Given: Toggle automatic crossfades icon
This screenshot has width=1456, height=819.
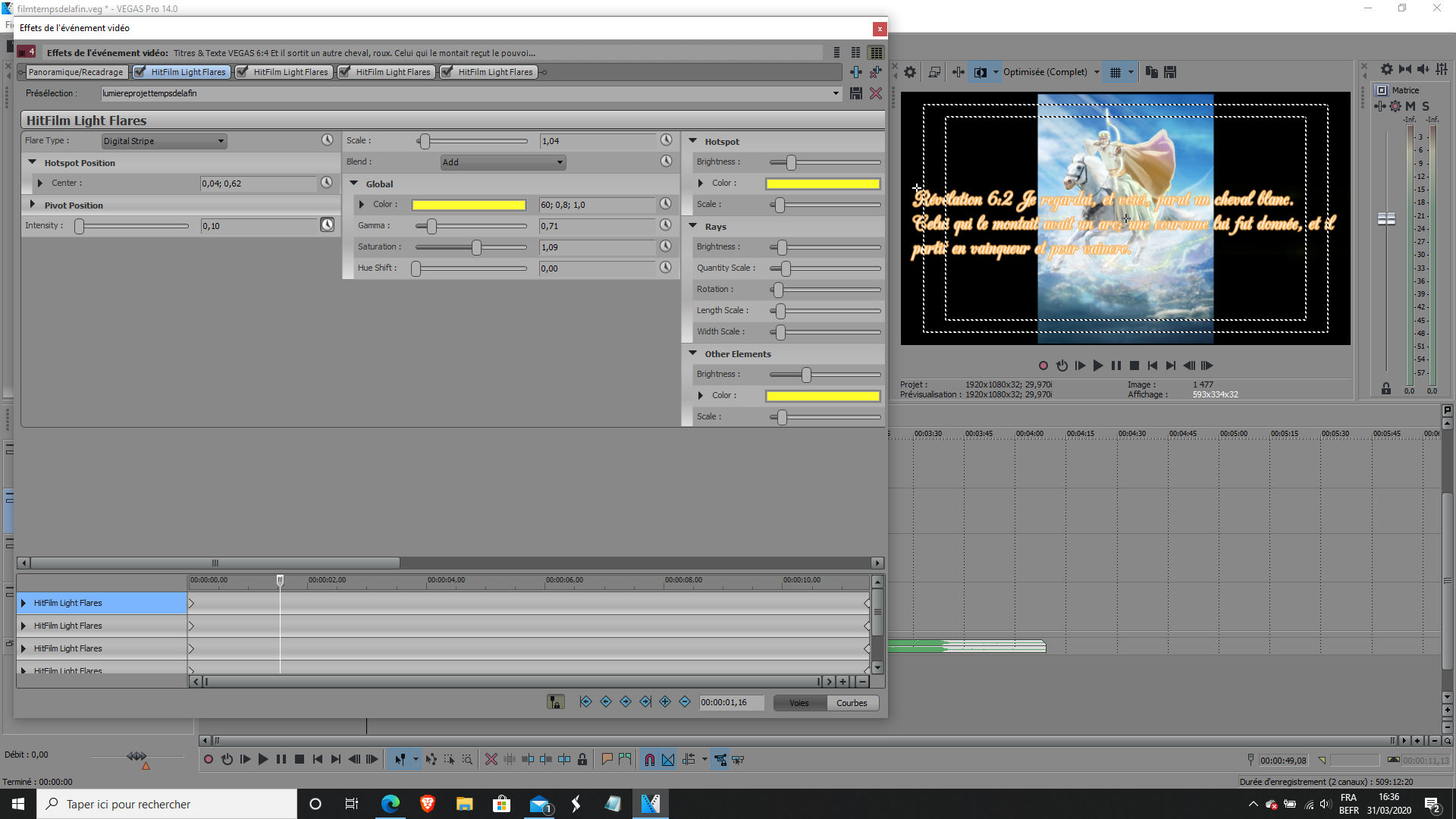Looking at the screenshot, I should (x=668, y=759).
